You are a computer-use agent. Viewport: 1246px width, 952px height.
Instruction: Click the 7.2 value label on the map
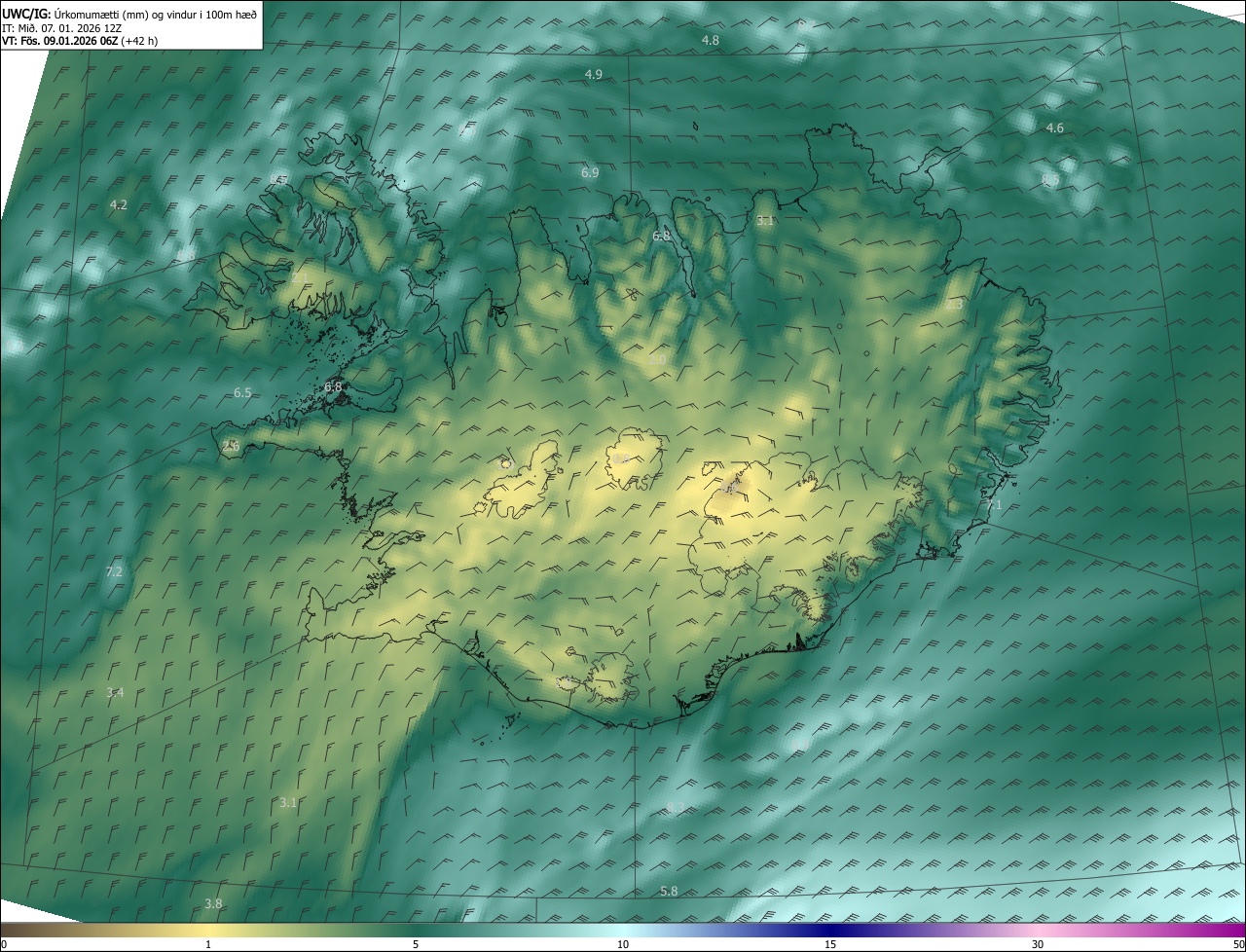click(x=114, y=571)
